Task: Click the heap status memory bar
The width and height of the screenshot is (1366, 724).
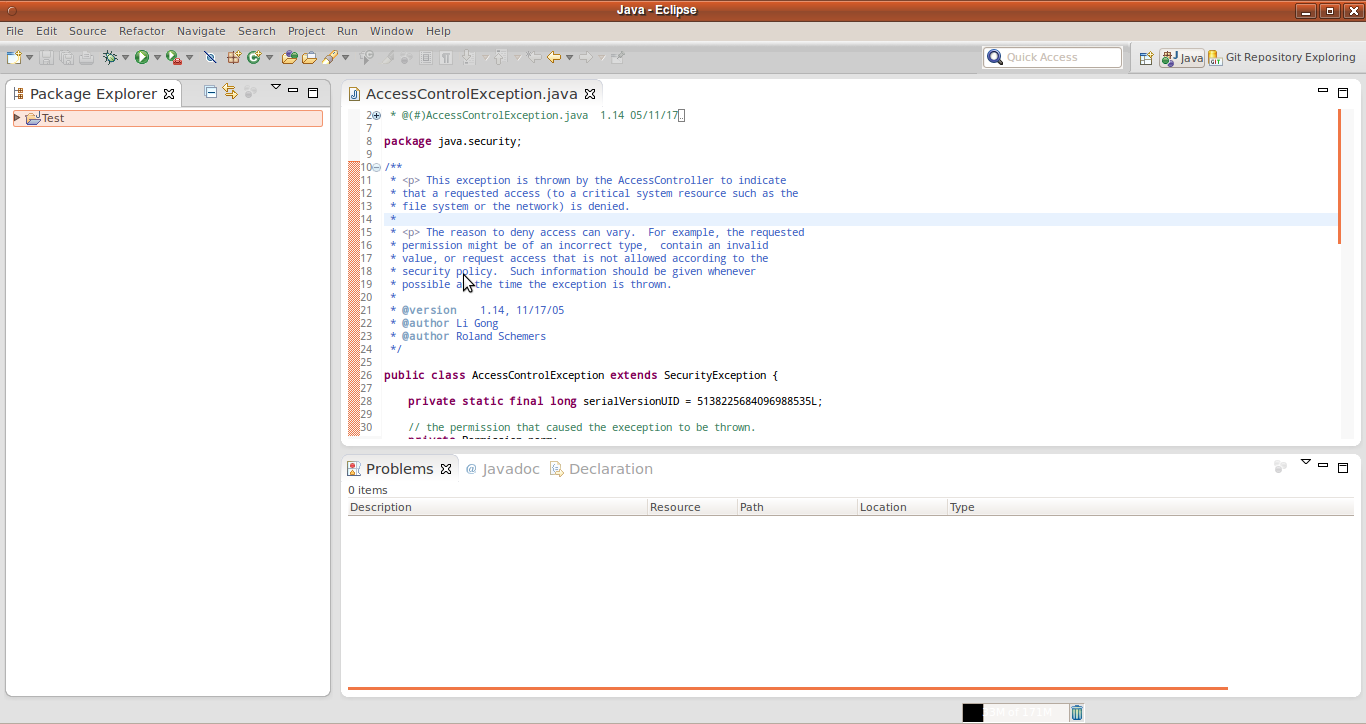Action: pos(1014,712)
